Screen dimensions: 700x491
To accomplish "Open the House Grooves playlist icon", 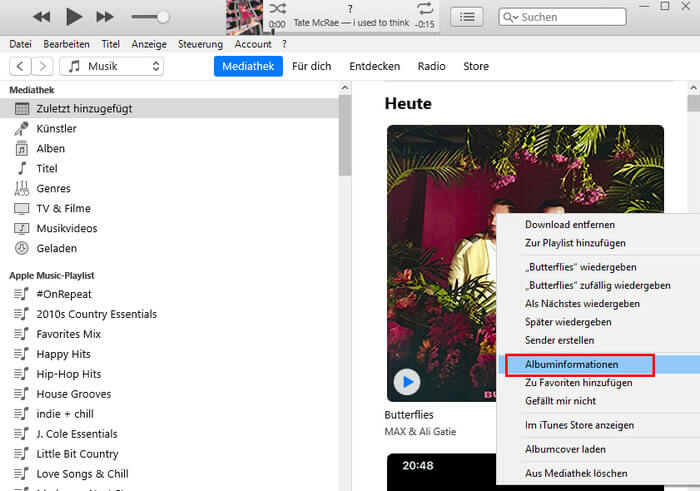I will point(21,394).
